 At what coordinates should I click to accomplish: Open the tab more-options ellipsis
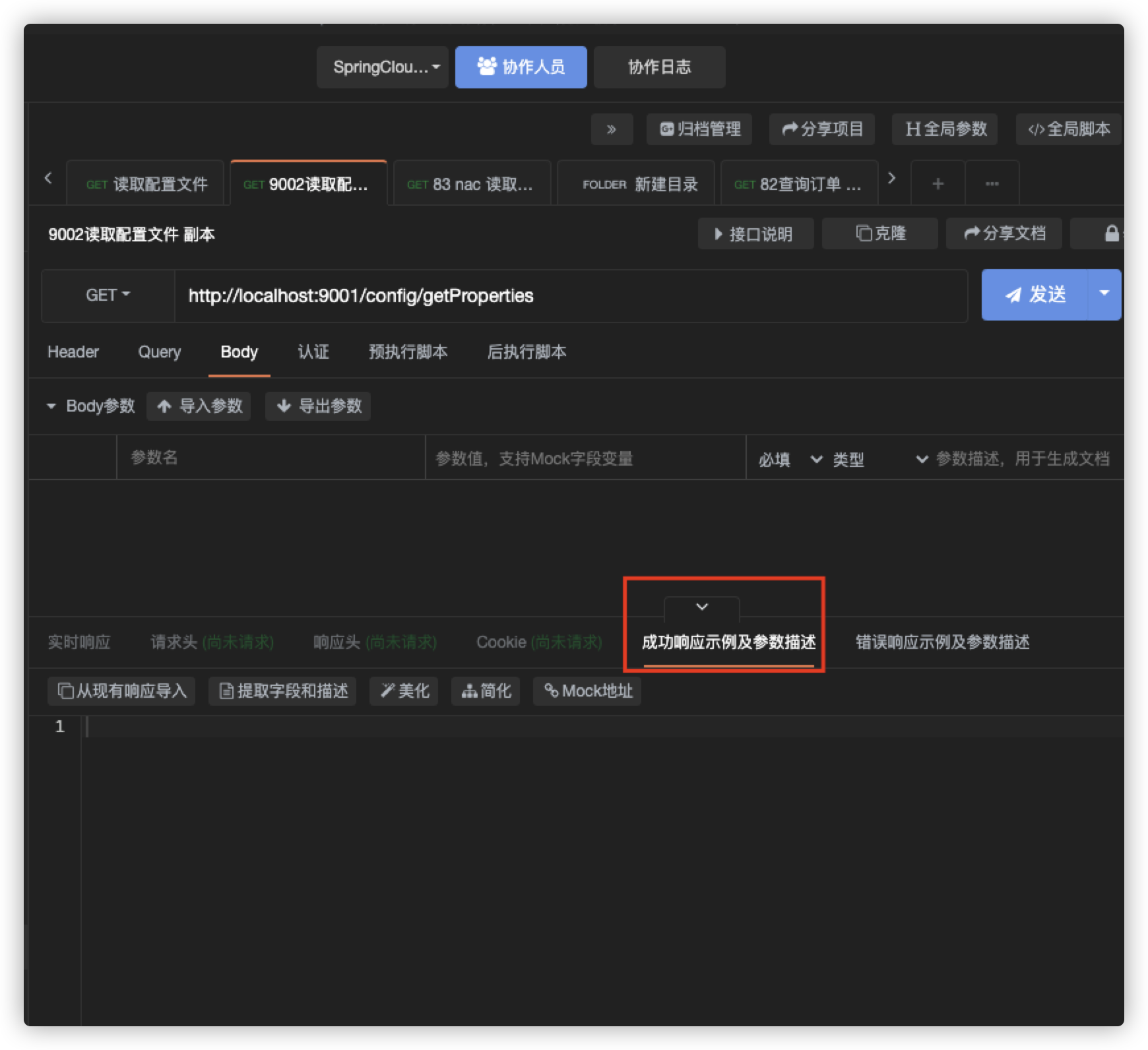(992, 184)
